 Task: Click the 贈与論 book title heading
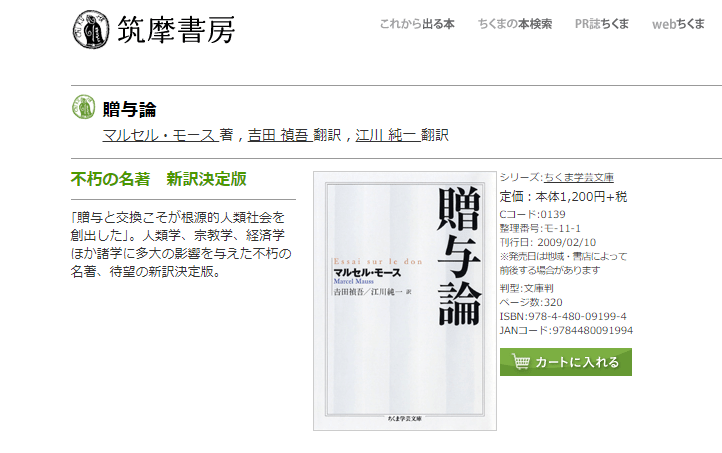pyautogui.click(x=129, y=110)
